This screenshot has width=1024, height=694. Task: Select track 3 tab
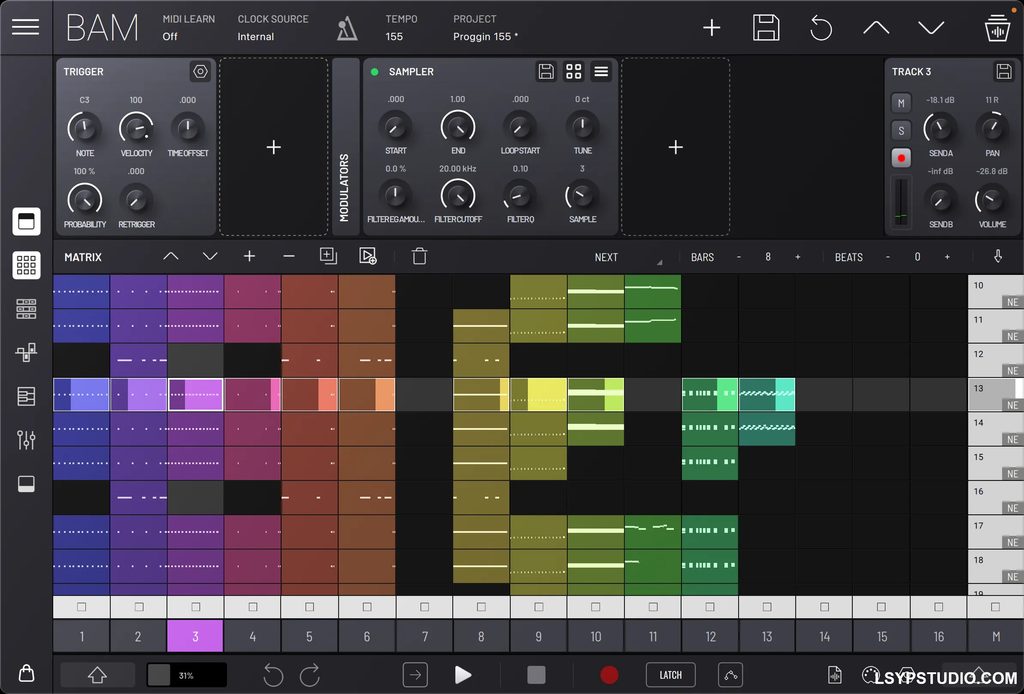point(195,636)
